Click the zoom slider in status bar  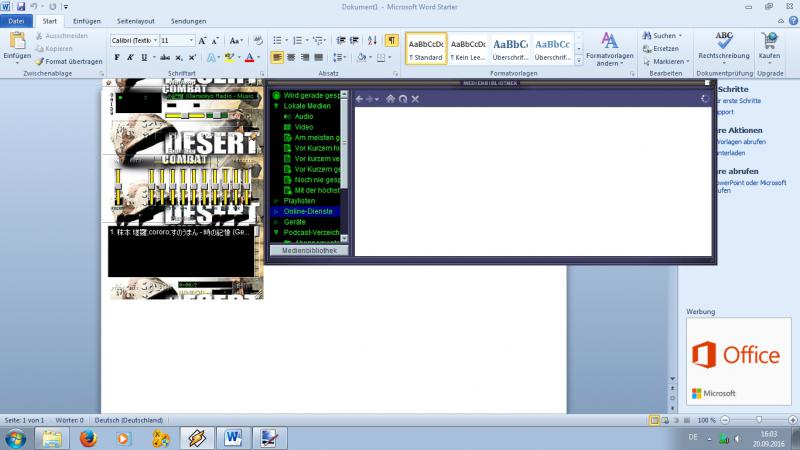click(x=759, y=420)
